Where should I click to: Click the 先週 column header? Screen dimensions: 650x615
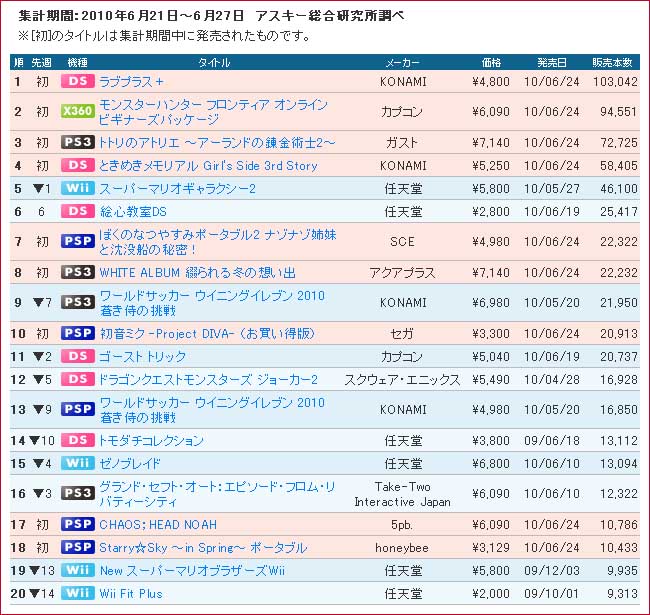coord(41,62)
